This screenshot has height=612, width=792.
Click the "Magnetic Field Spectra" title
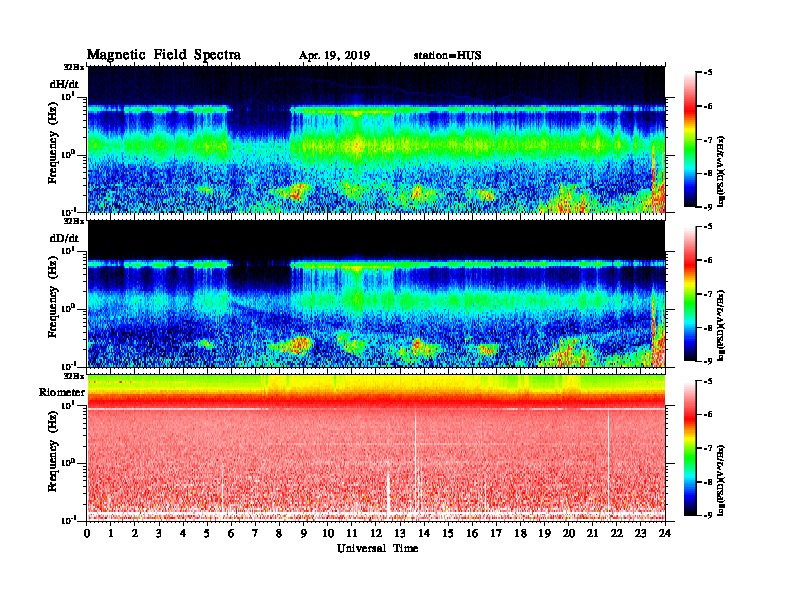tap(164, 55)
